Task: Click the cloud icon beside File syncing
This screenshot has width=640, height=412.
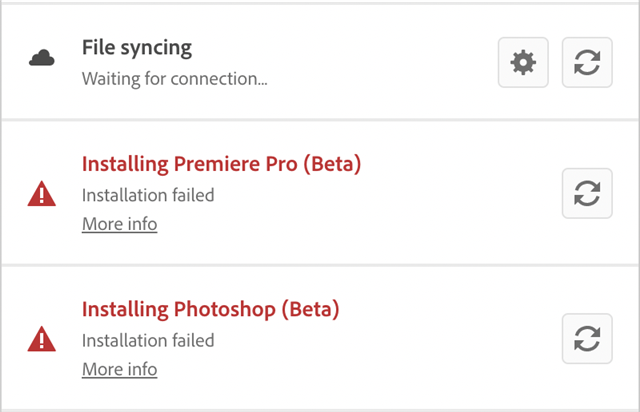Action: [x=42, y=58]
